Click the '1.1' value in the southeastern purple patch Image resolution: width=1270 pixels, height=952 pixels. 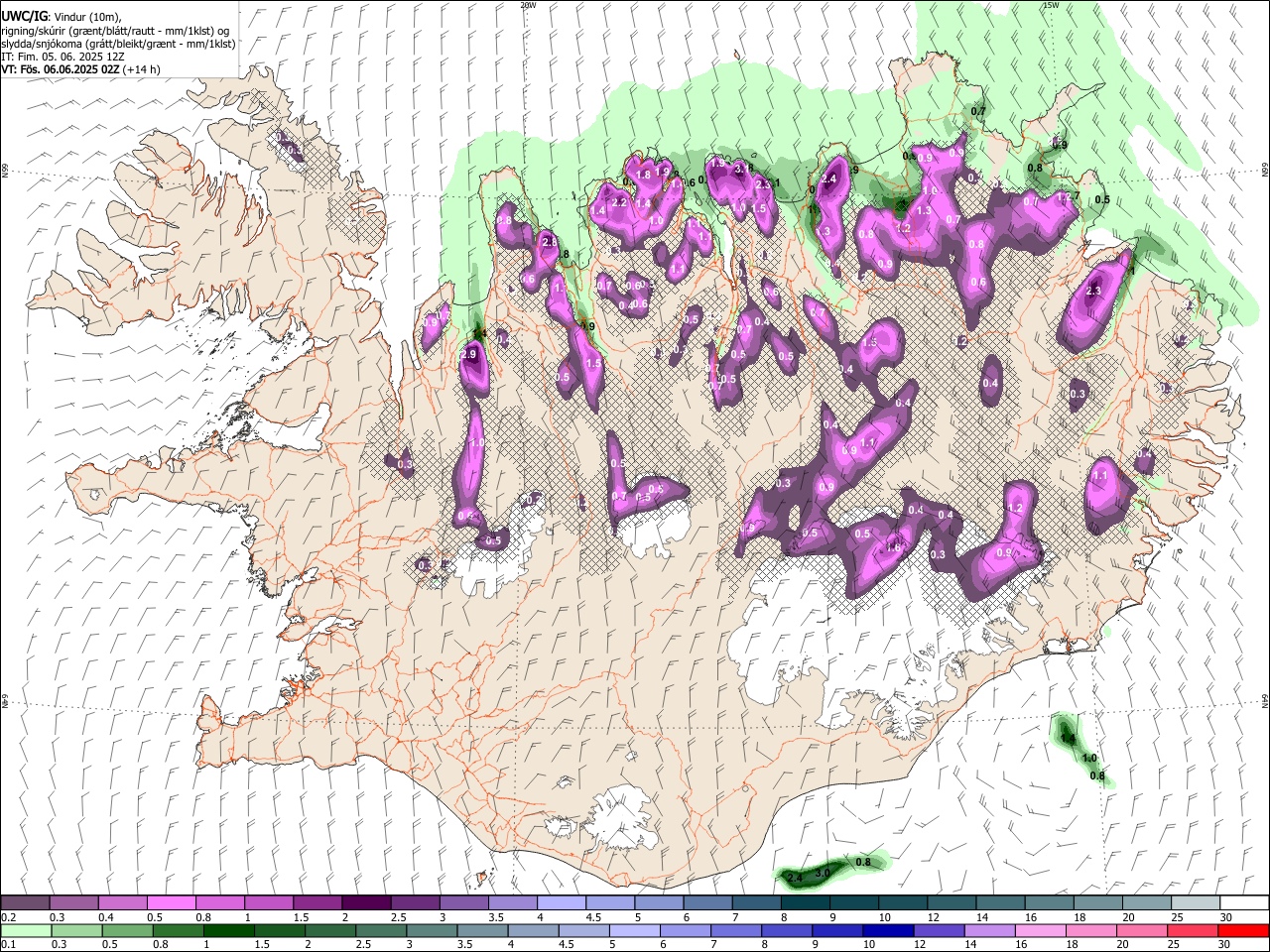click(1099, 476)
